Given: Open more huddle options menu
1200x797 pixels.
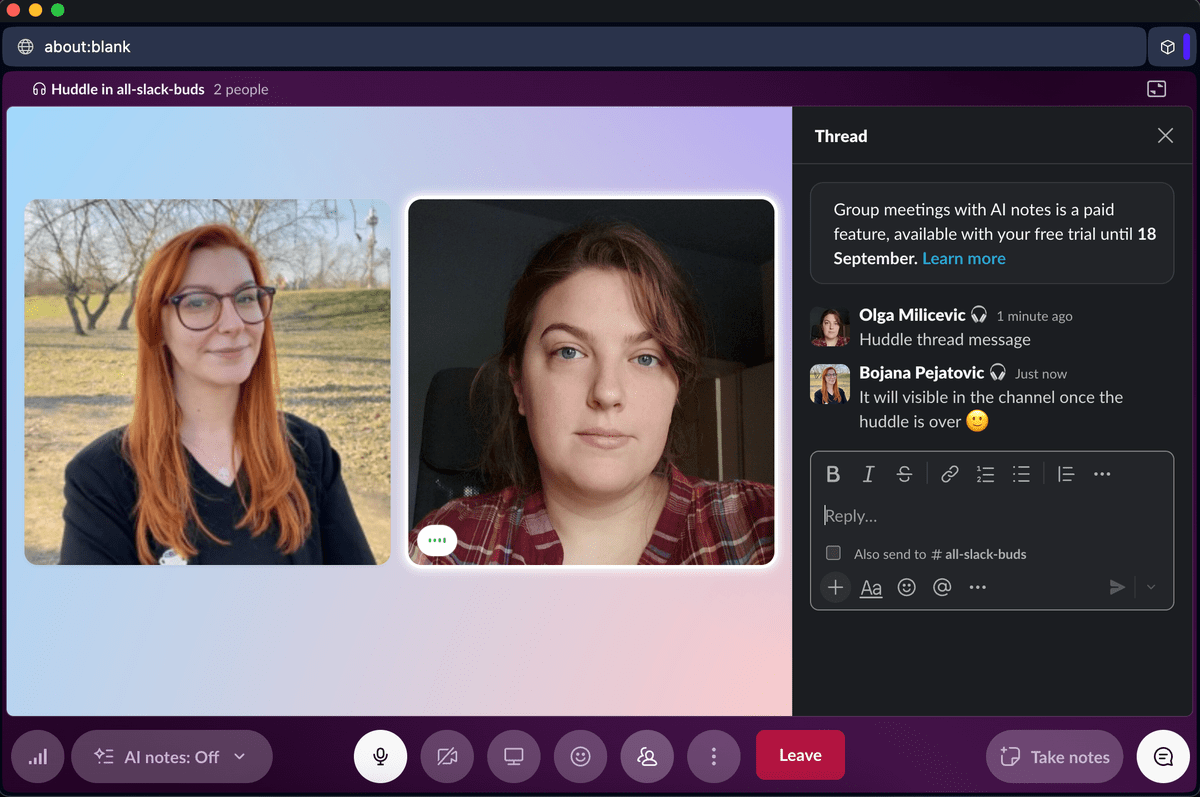Looking at the screenshot, I should [713, 757].
